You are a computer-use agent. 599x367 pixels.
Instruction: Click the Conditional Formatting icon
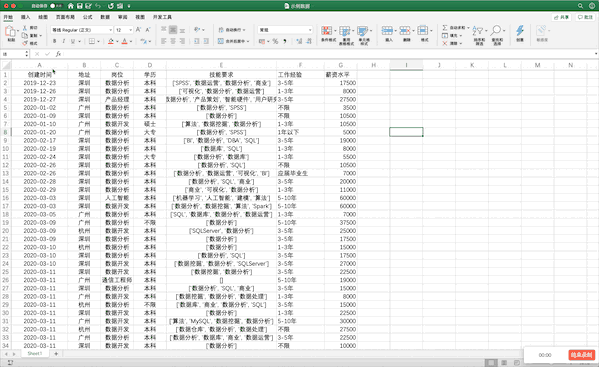click(327, 31)
